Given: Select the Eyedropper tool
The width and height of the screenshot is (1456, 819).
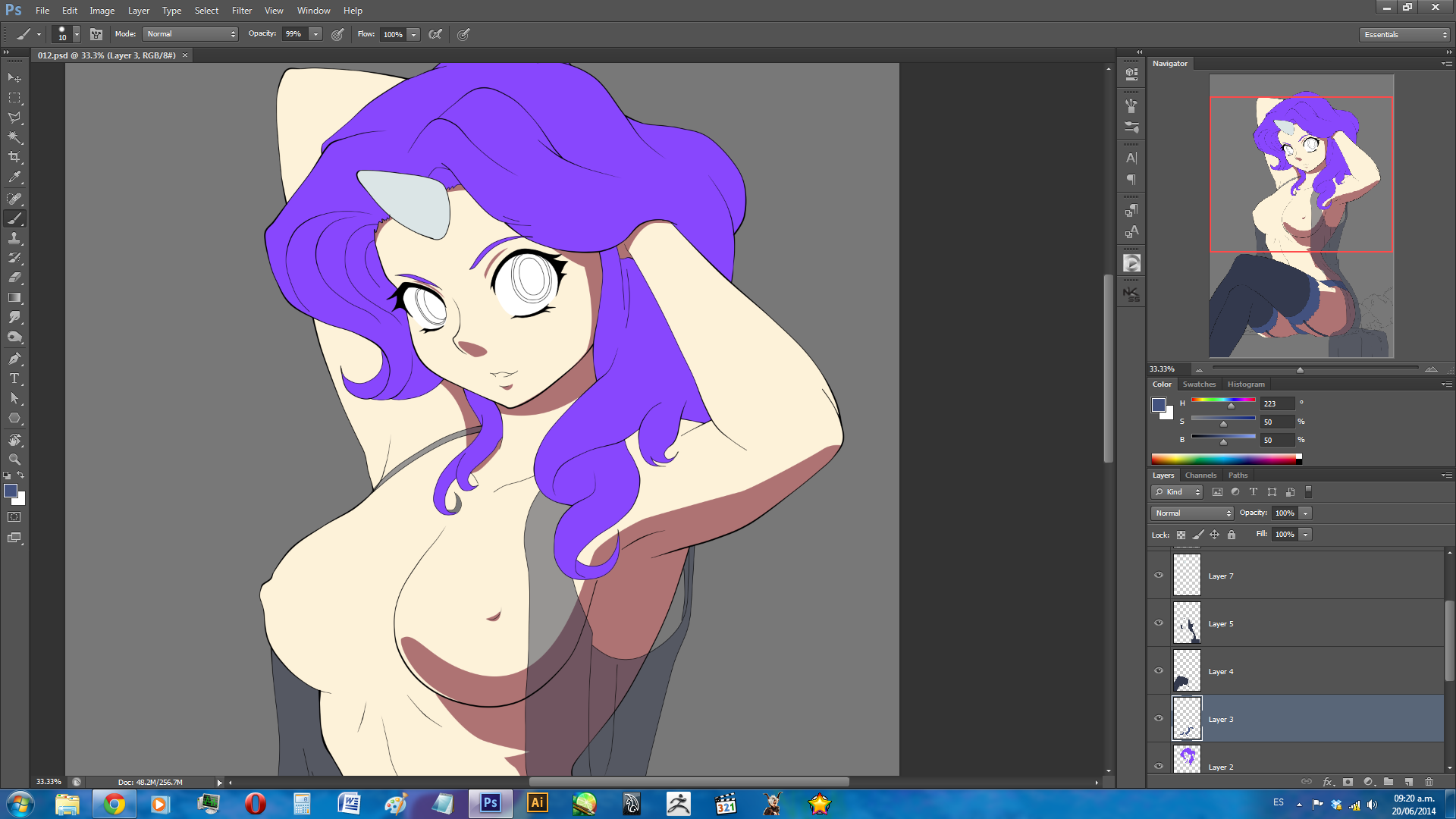Looking at the screenshot, I should (x=14, y=177).
